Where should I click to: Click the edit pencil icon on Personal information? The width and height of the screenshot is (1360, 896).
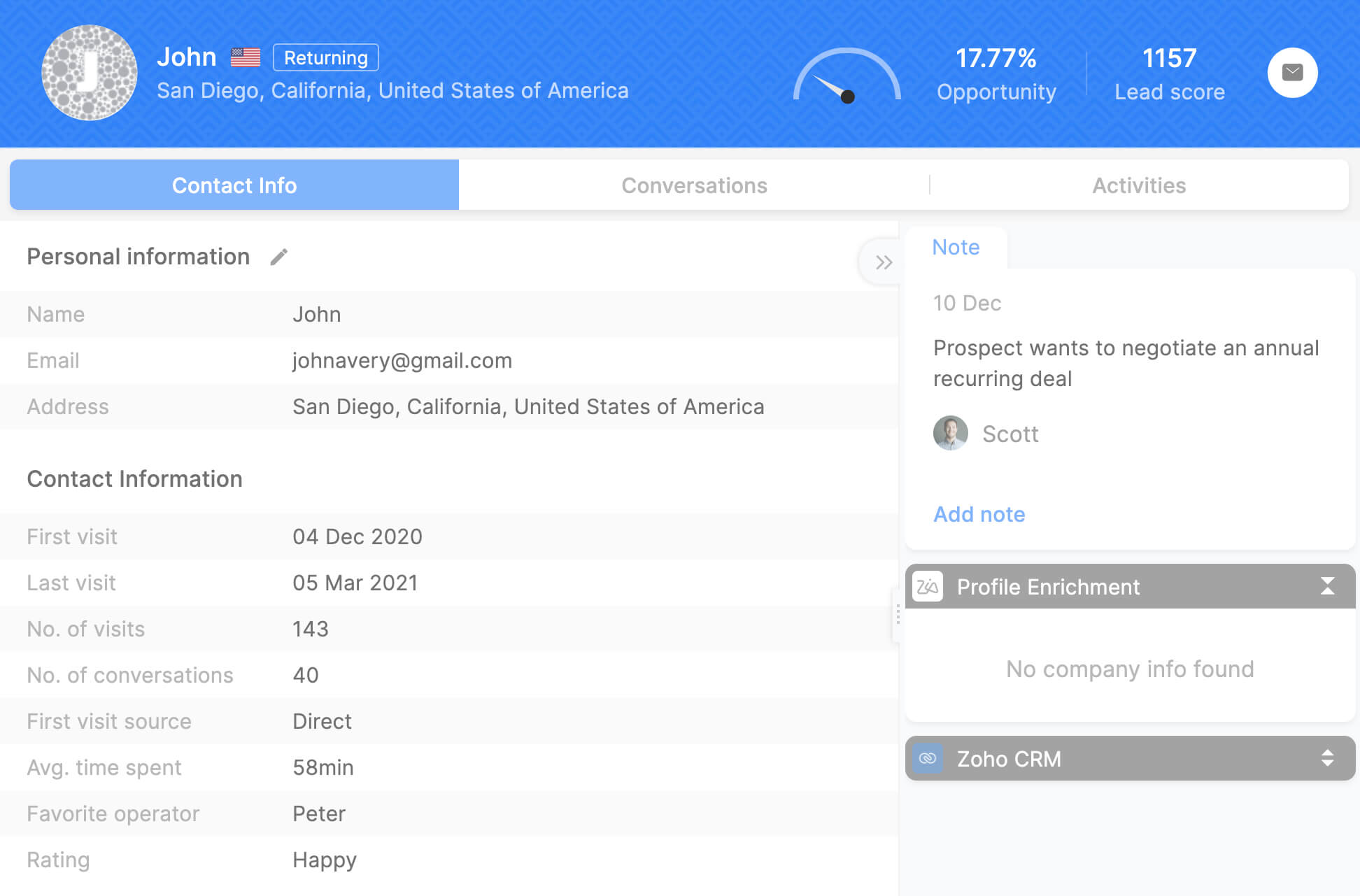point(281,258)
